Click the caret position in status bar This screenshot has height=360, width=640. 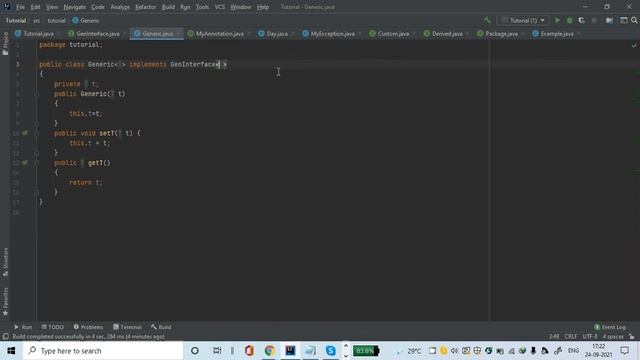pyautogui.click(x=554, y=336)
